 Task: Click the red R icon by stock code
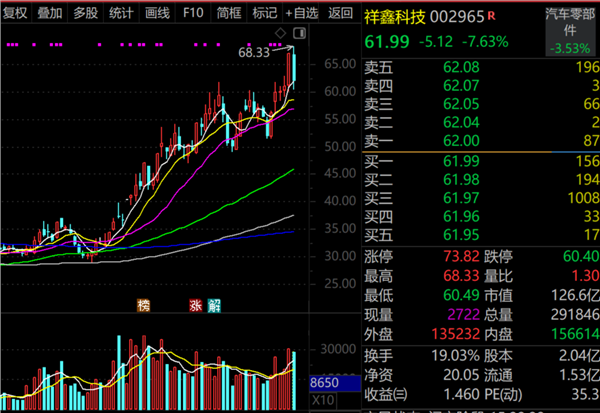click(x=491, y=16)
